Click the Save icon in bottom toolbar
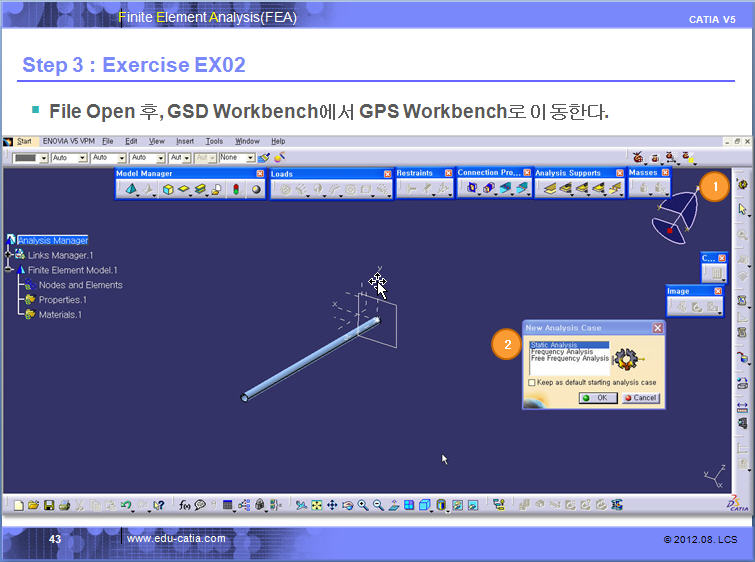The height and width of the screenshot is (562, 755). pos(49,505)
